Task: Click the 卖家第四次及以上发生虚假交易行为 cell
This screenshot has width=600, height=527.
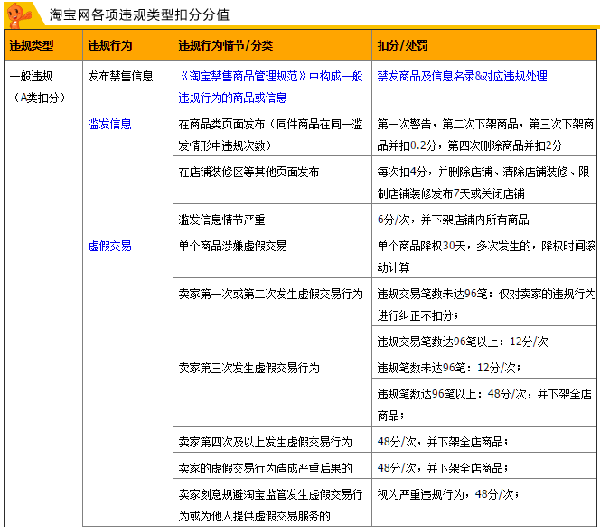Action: [x=265, y=441]
